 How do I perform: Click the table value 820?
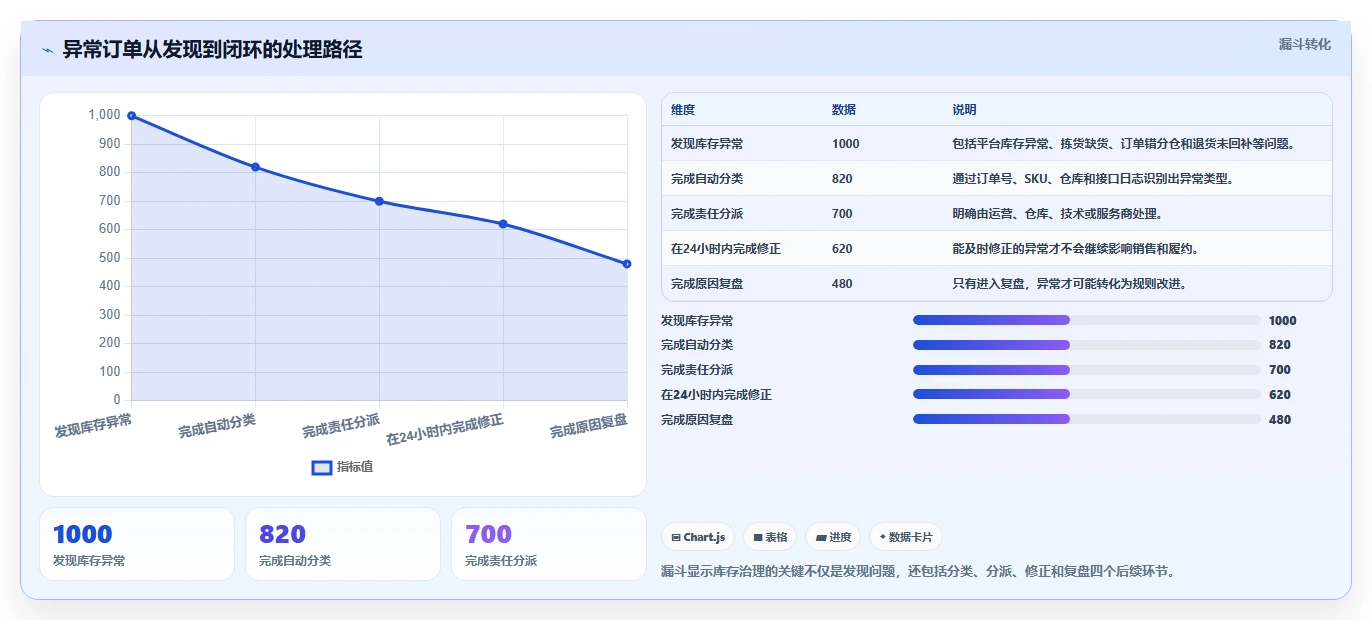coord(842,179)
